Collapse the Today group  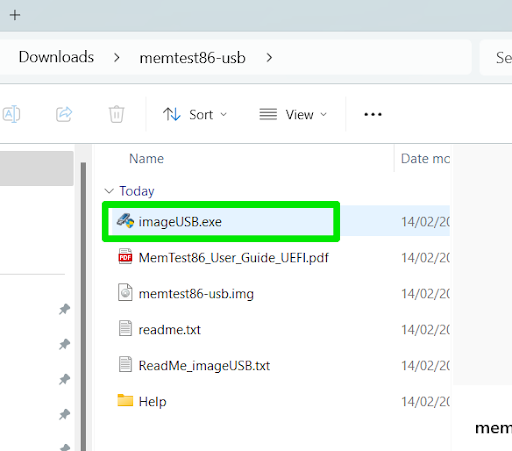pyautogui.click(x=109, y=191)
